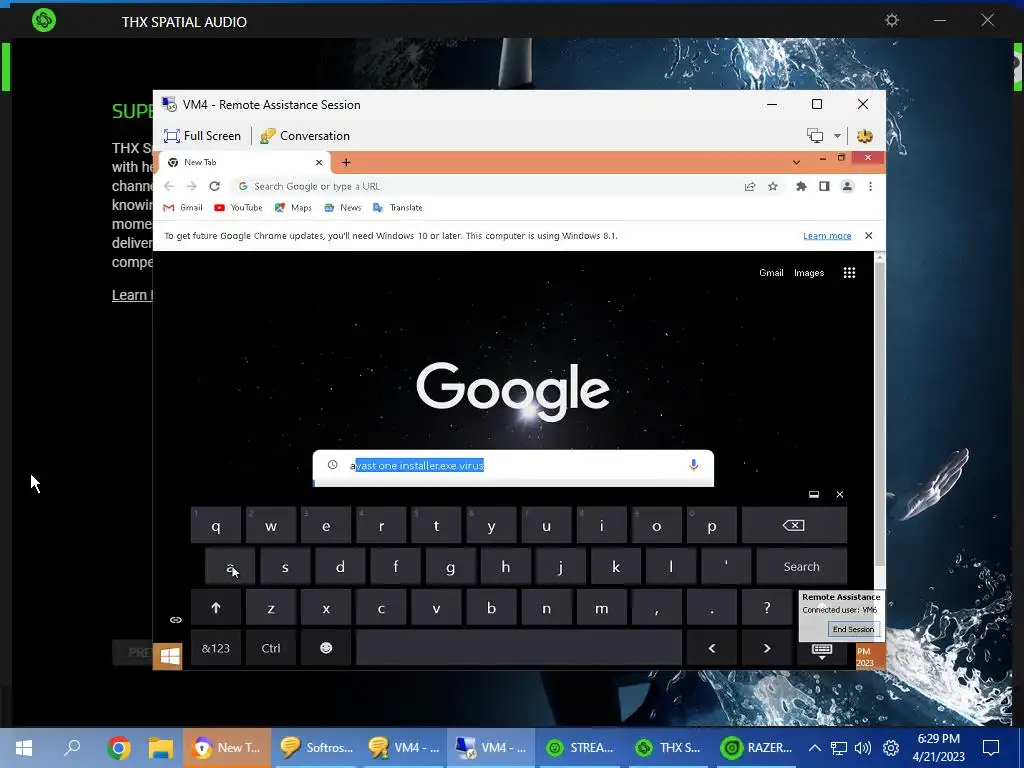Image resolution: width=1024 pixels, height=768 pixels.
Task: Click Images link on Google page
Action: pos(808,273)
